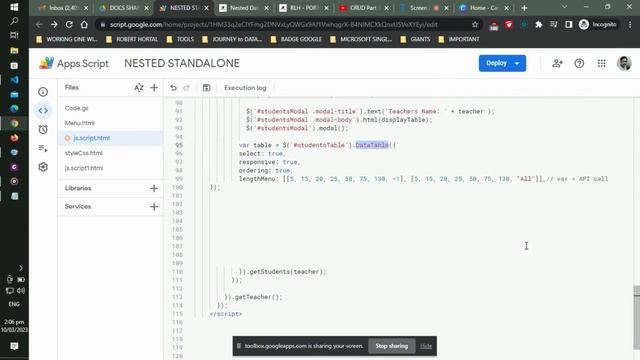Reload the page in browser
This screenshot has height=360, width=640.
coord(69,24)
